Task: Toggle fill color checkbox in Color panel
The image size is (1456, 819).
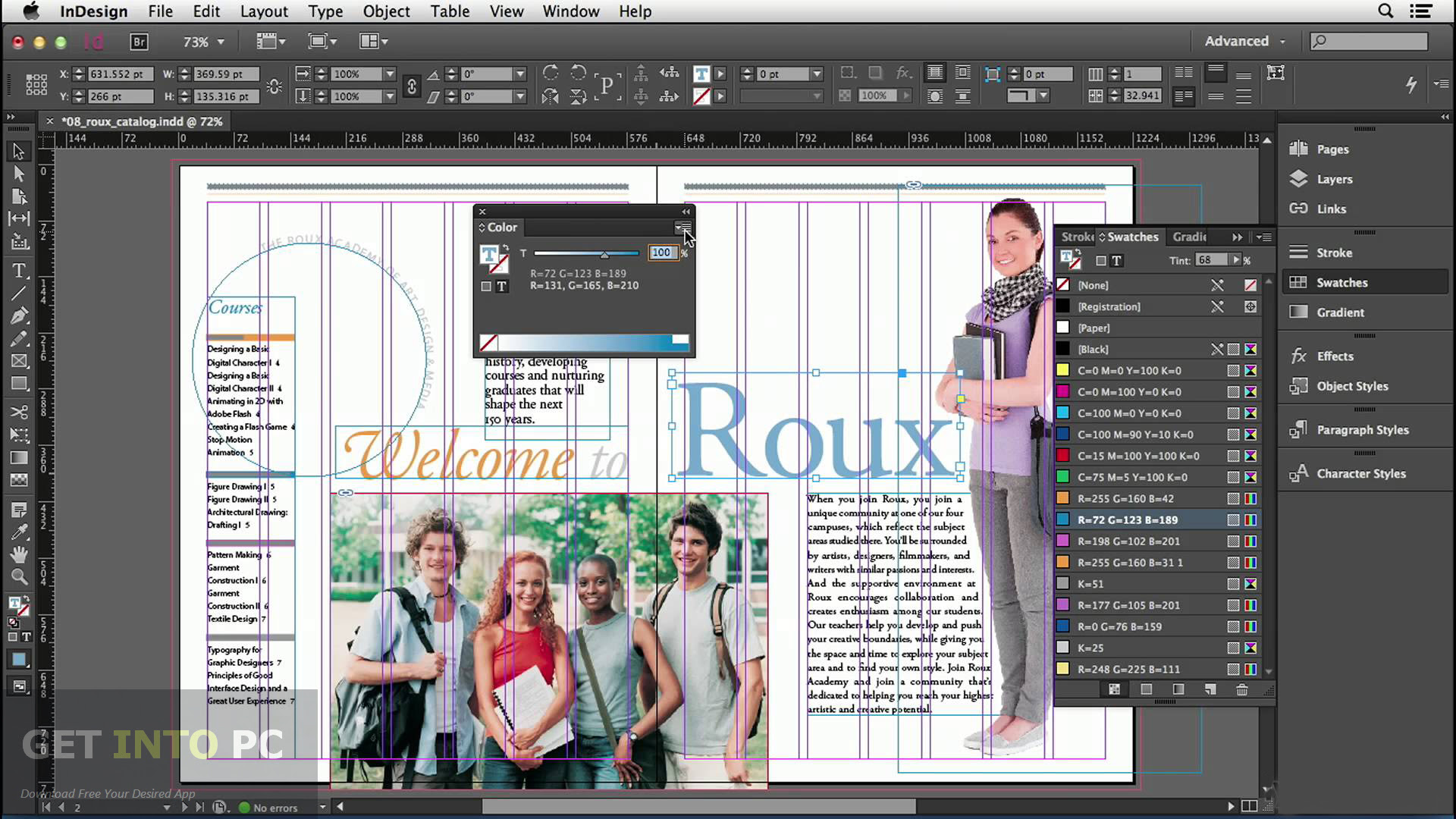Action: tap(486, 285)
